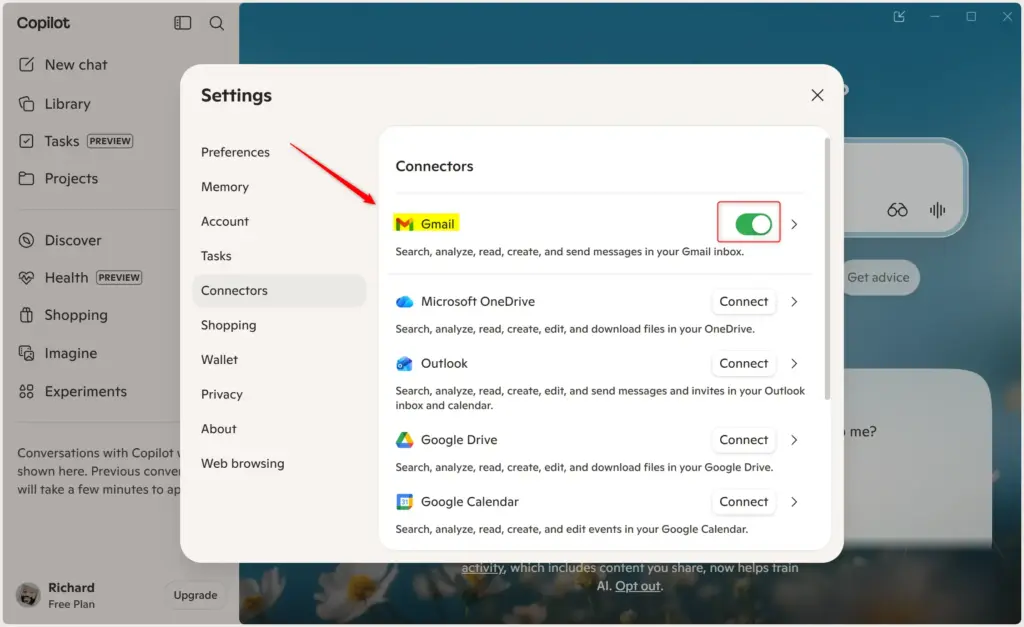
Task: Click the Google Calendar logo icon
Action: (404, 502)
